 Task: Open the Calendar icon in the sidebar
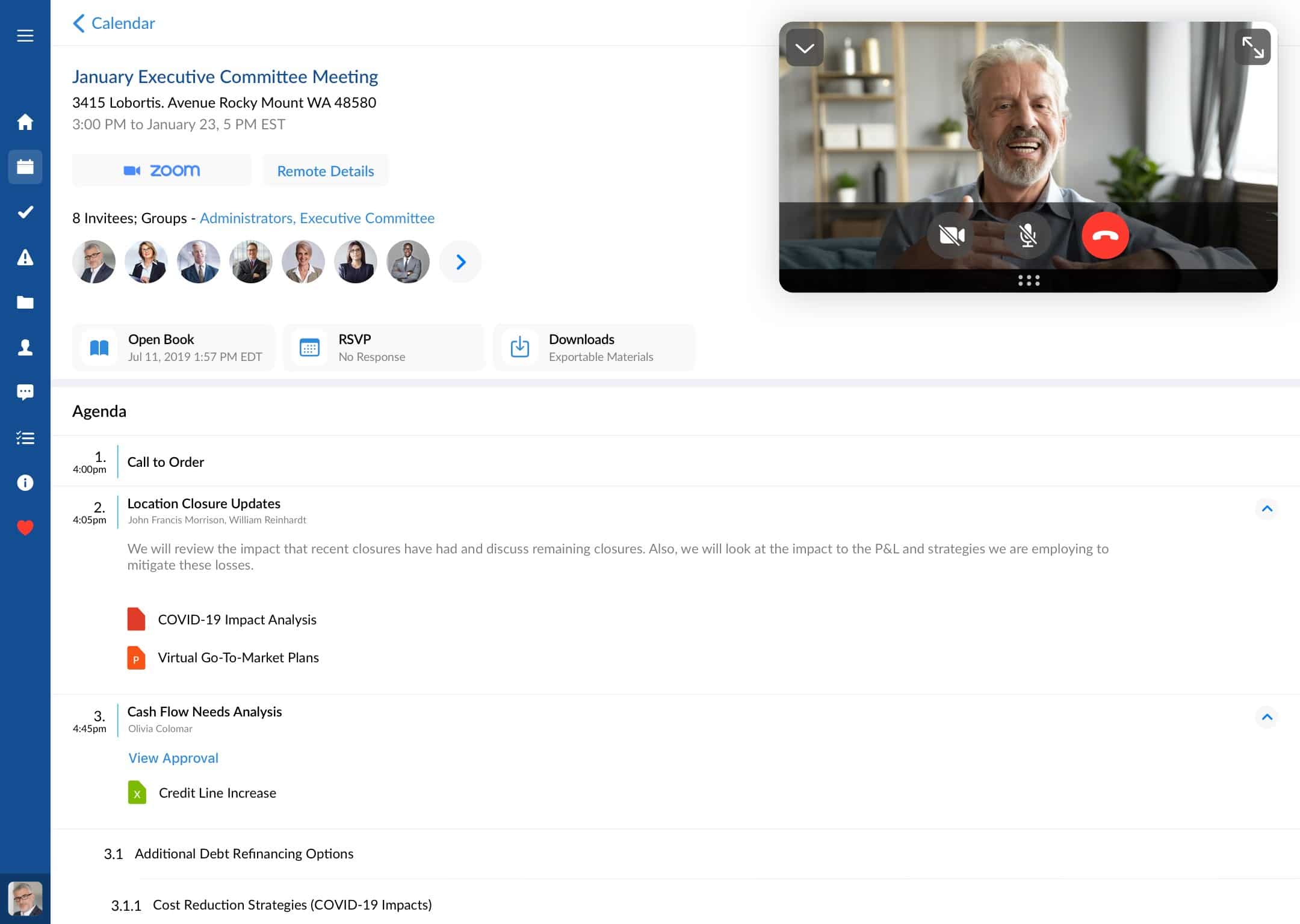25,167
